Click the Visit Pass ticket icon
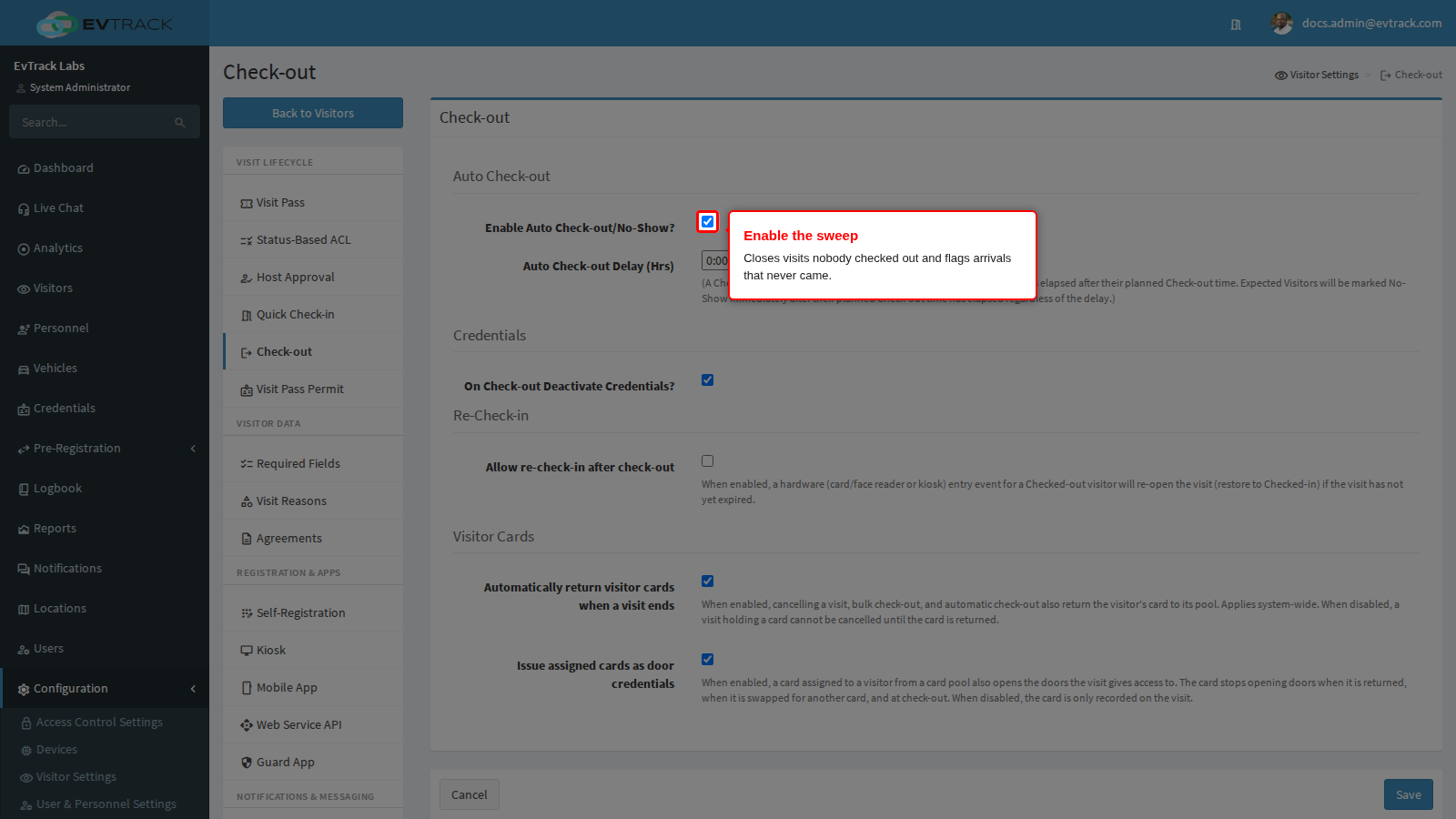The height and width of the screenshot is (819, 1456). [247, 204]
